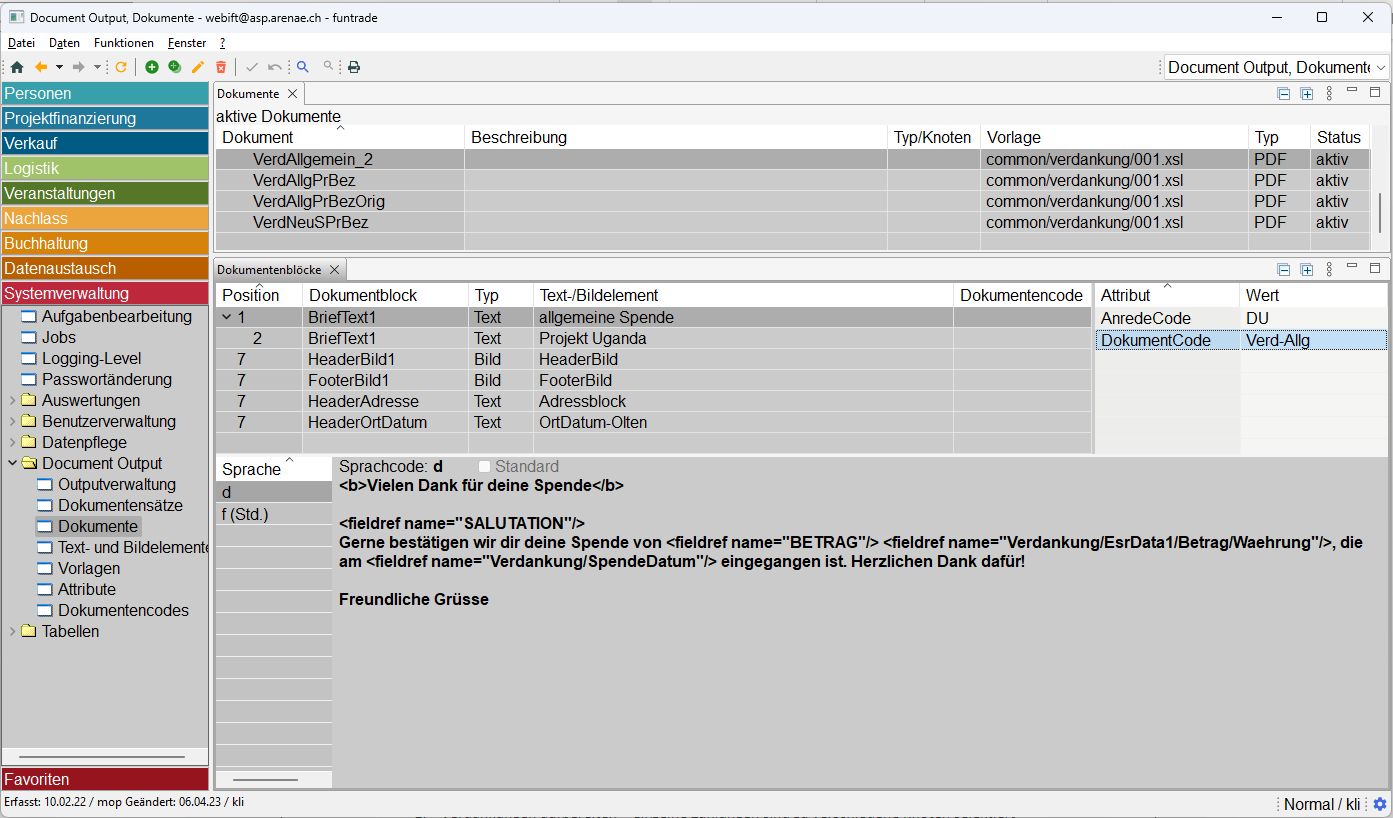This screenshot has width=1393, height=818.
Task: Collapse the Document Output tree folder
Action: coord(12,464)
